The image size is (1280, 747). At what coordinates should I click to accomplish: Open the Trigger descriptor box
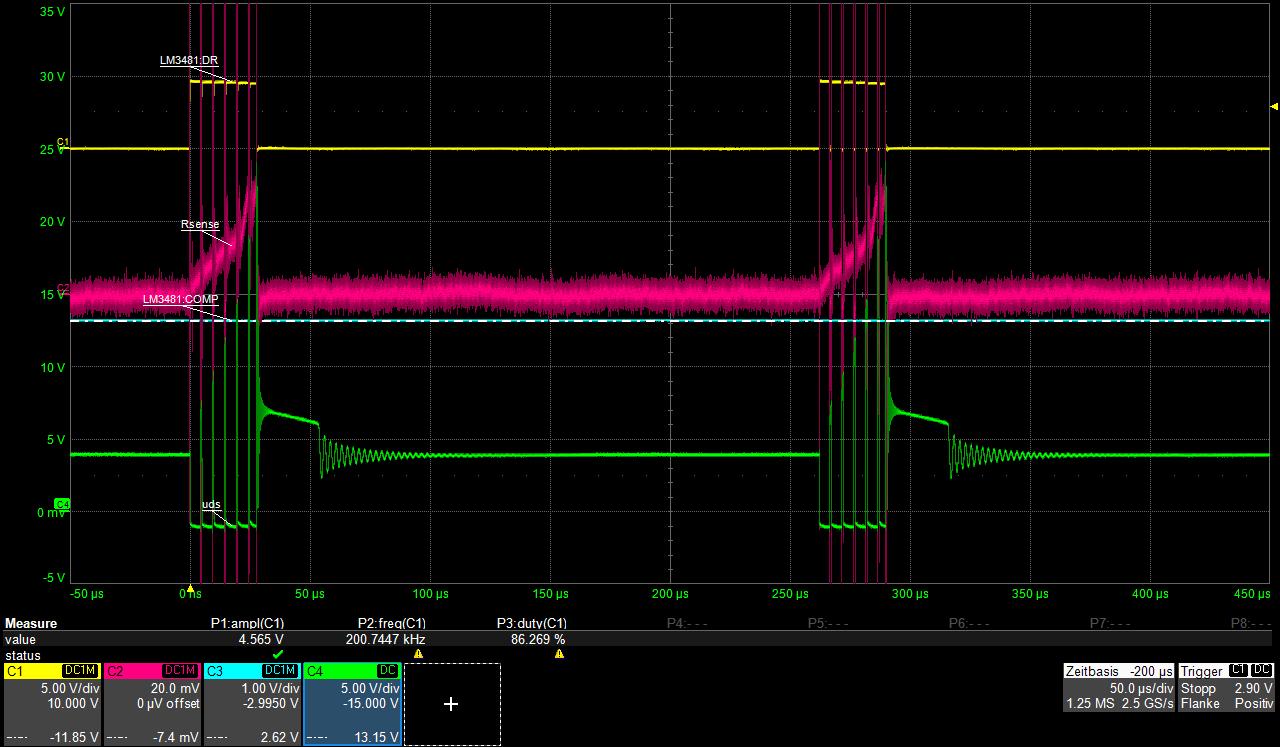pos(1227,688)
